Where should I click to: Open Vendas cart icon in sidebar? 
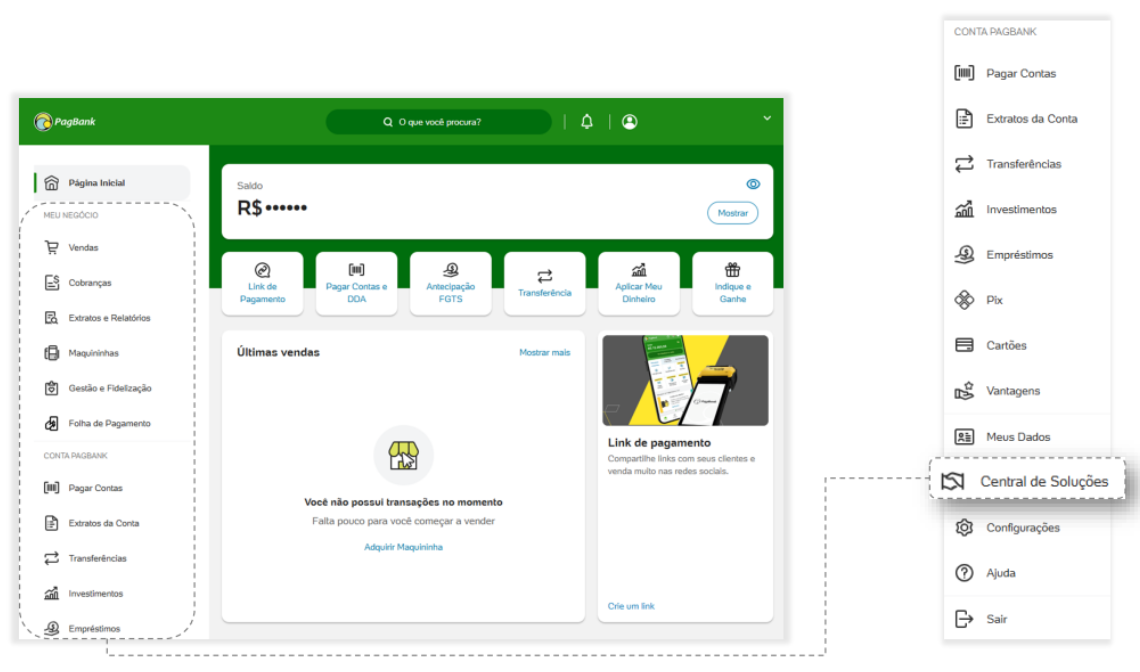52,247
